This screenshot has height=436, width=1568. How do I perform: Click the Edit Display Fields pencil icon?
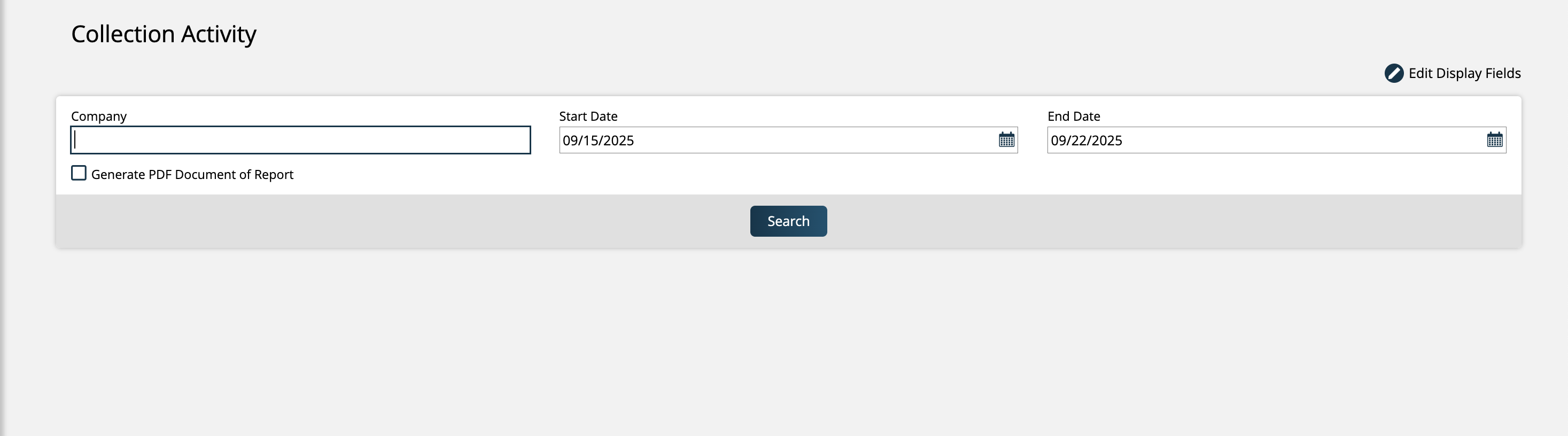coord(1393,74)
